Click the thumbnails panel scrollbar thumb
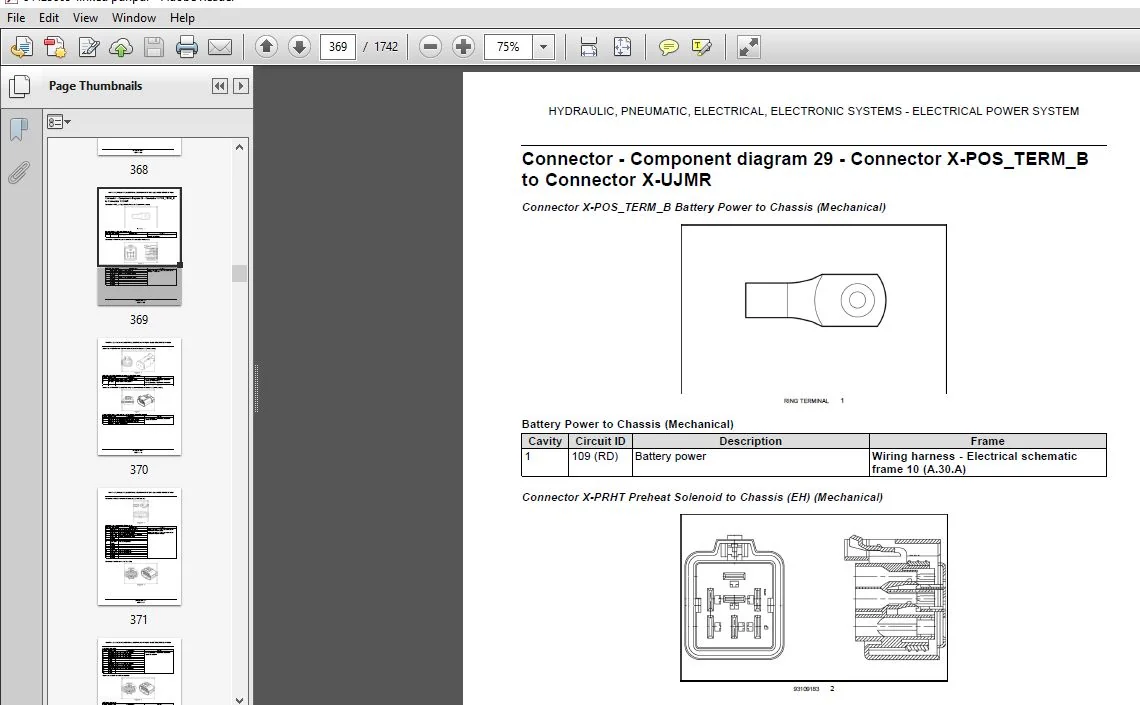 239,273
